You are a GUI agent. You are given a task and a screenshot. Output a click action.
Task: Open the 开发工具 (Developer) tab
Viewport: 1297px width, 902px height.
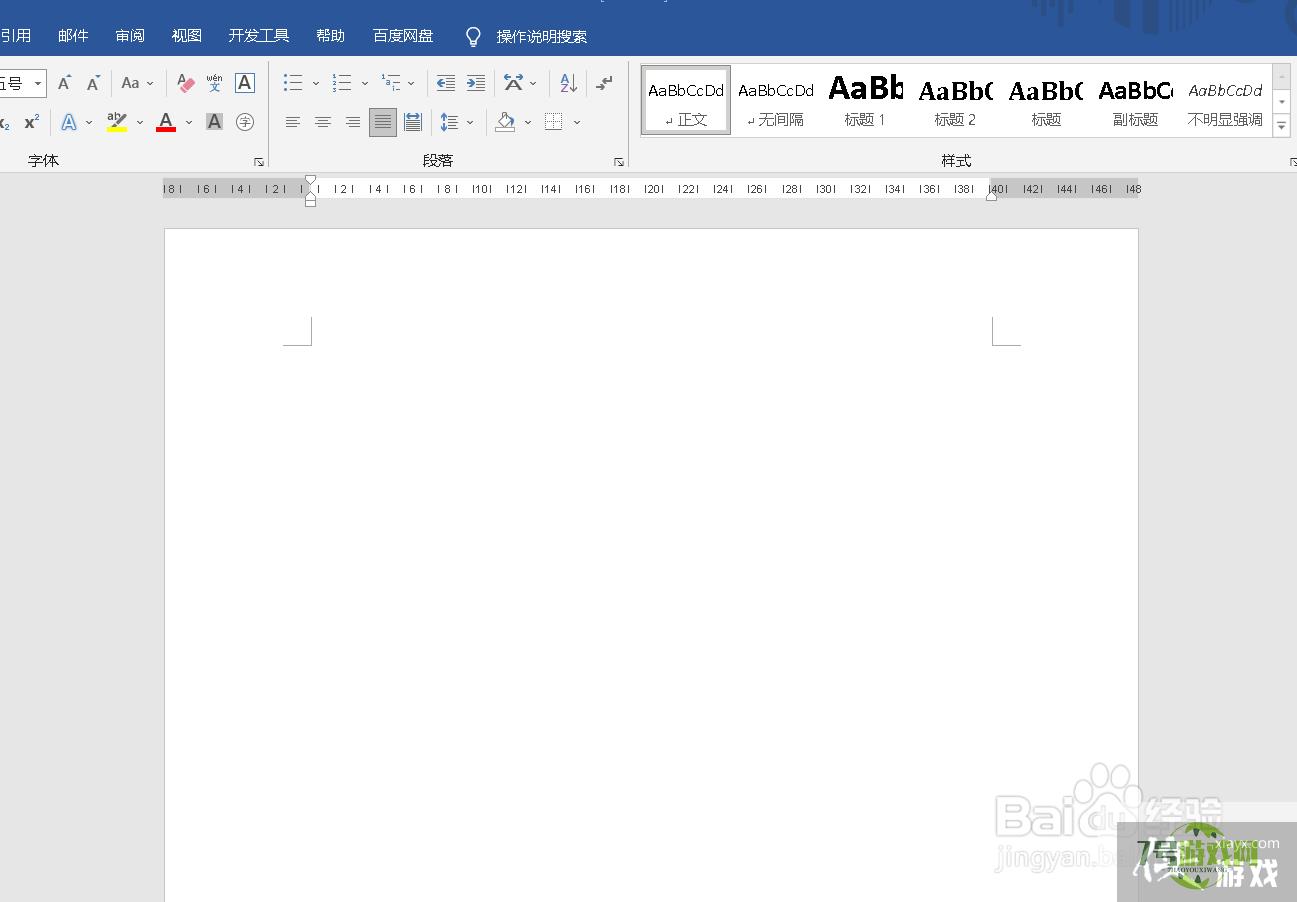(x=259, y=36)
